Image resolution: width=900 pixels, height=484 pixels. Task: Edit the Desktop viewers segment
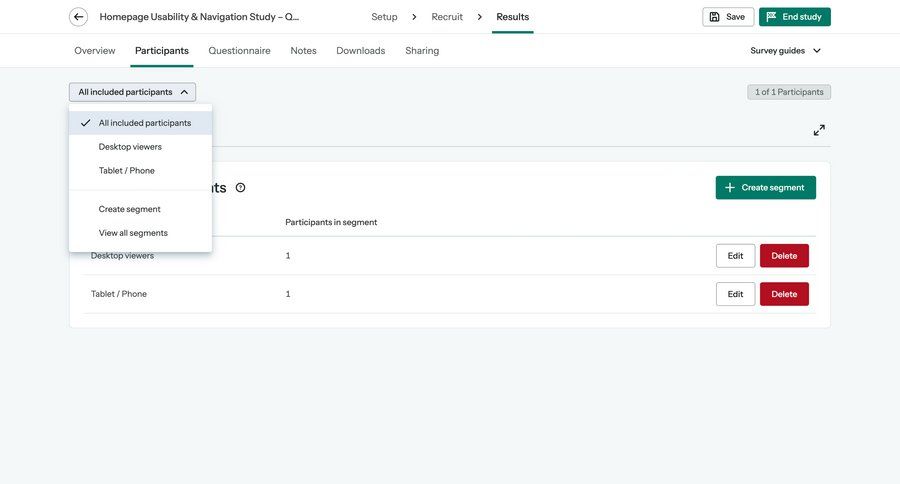pyautogui.click(x=735, y=256)
